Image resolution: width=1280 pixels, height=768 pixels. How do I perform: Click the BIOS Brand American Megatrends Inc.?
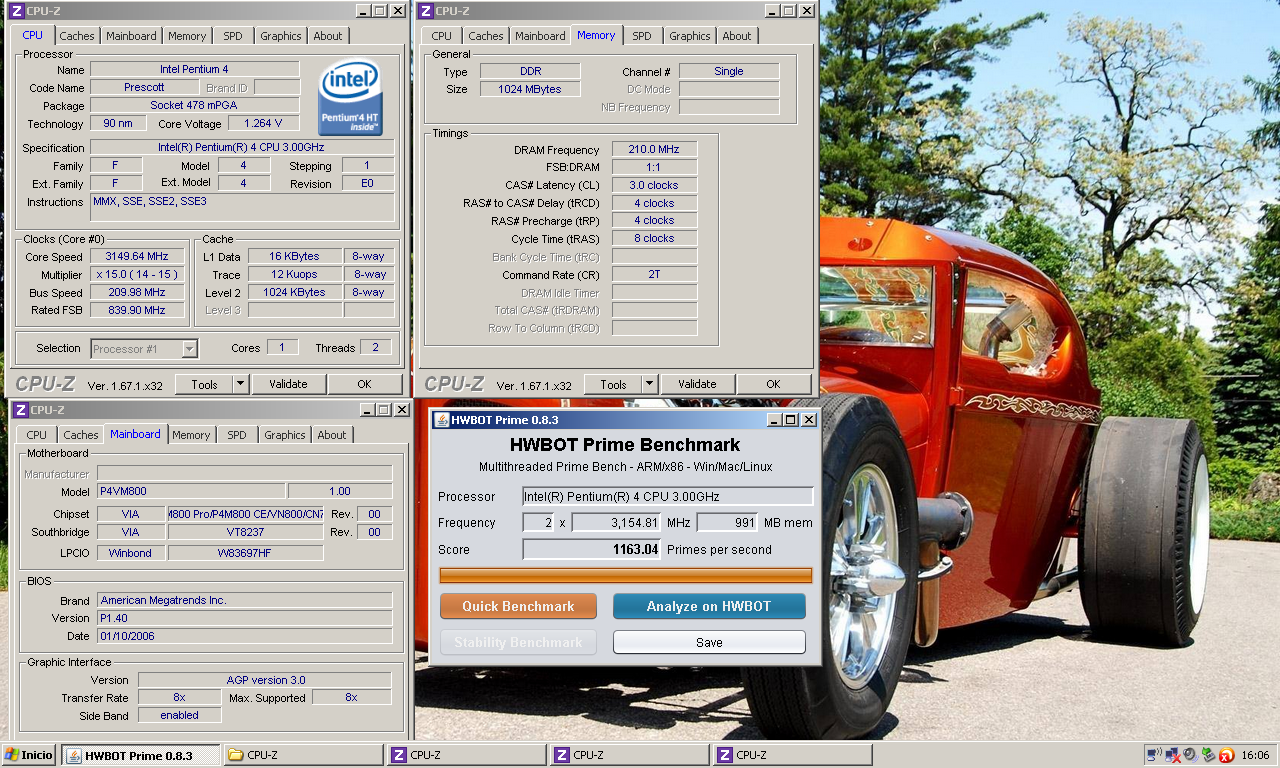pos(245,600)
